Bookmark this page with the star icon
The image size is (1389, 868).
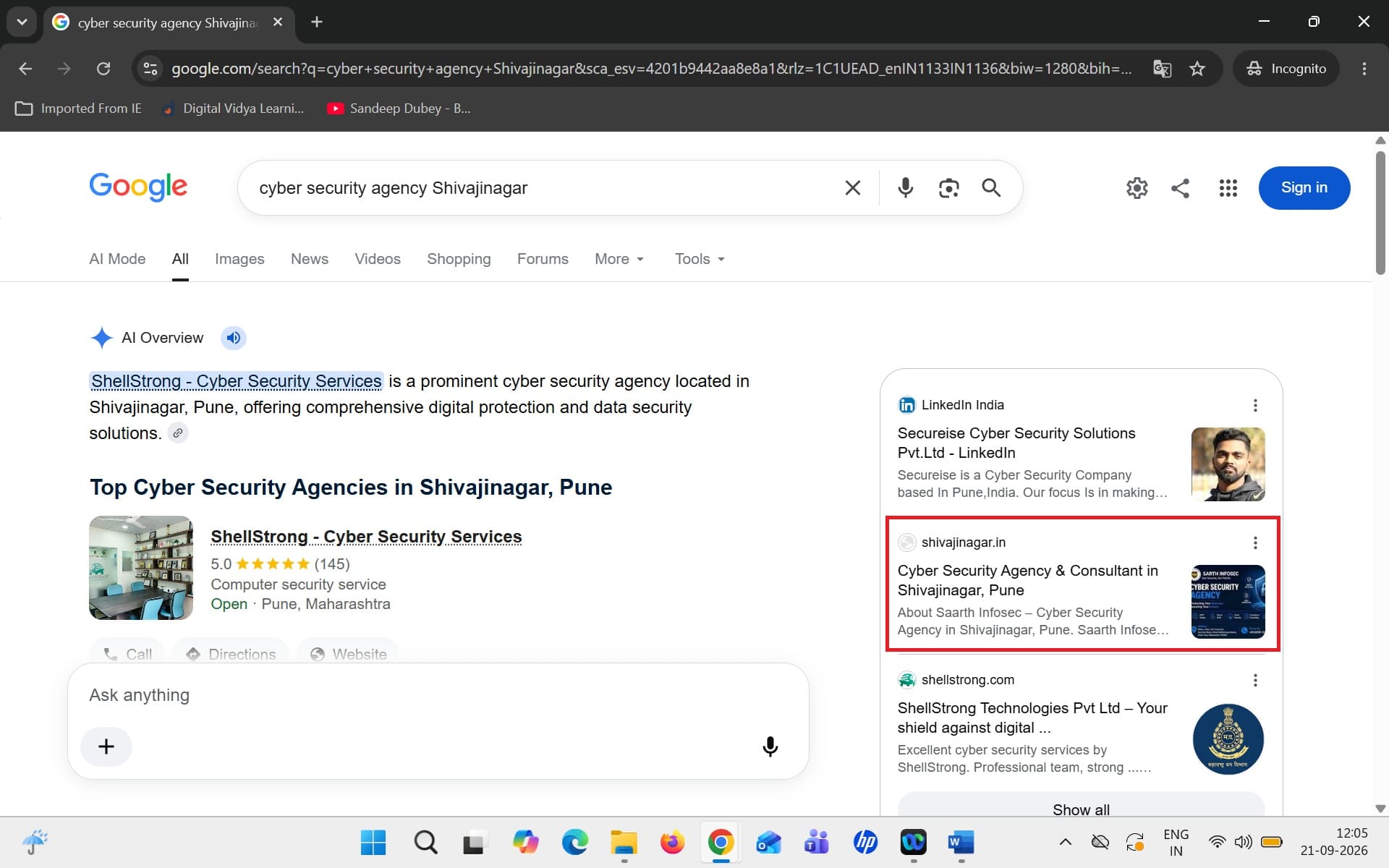(1197, 69)
